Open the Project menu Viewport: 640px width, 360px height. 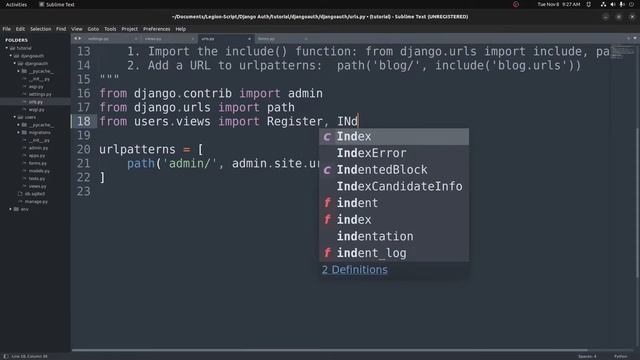(129, 29)
